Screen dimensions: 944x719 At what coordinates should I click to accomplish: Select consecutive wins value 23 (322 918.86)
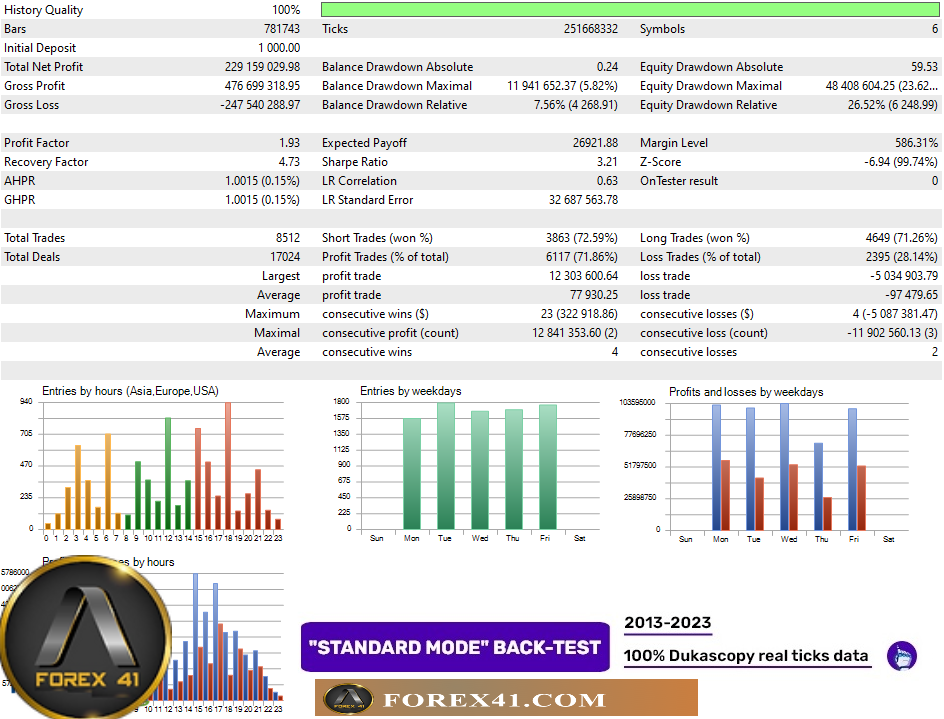[x=579, y=314]
